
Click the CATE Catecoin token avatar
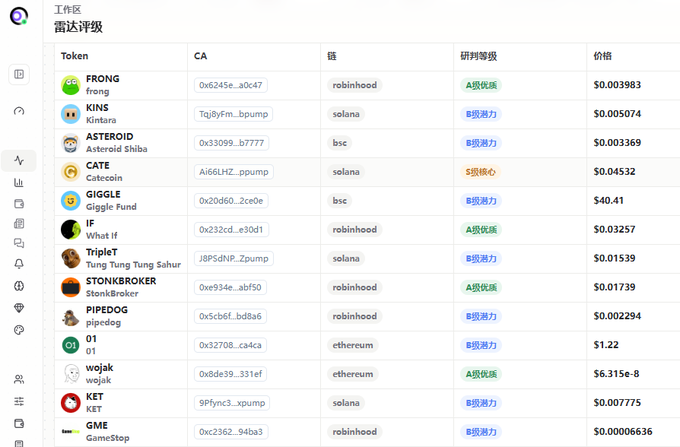click(71, 172)
